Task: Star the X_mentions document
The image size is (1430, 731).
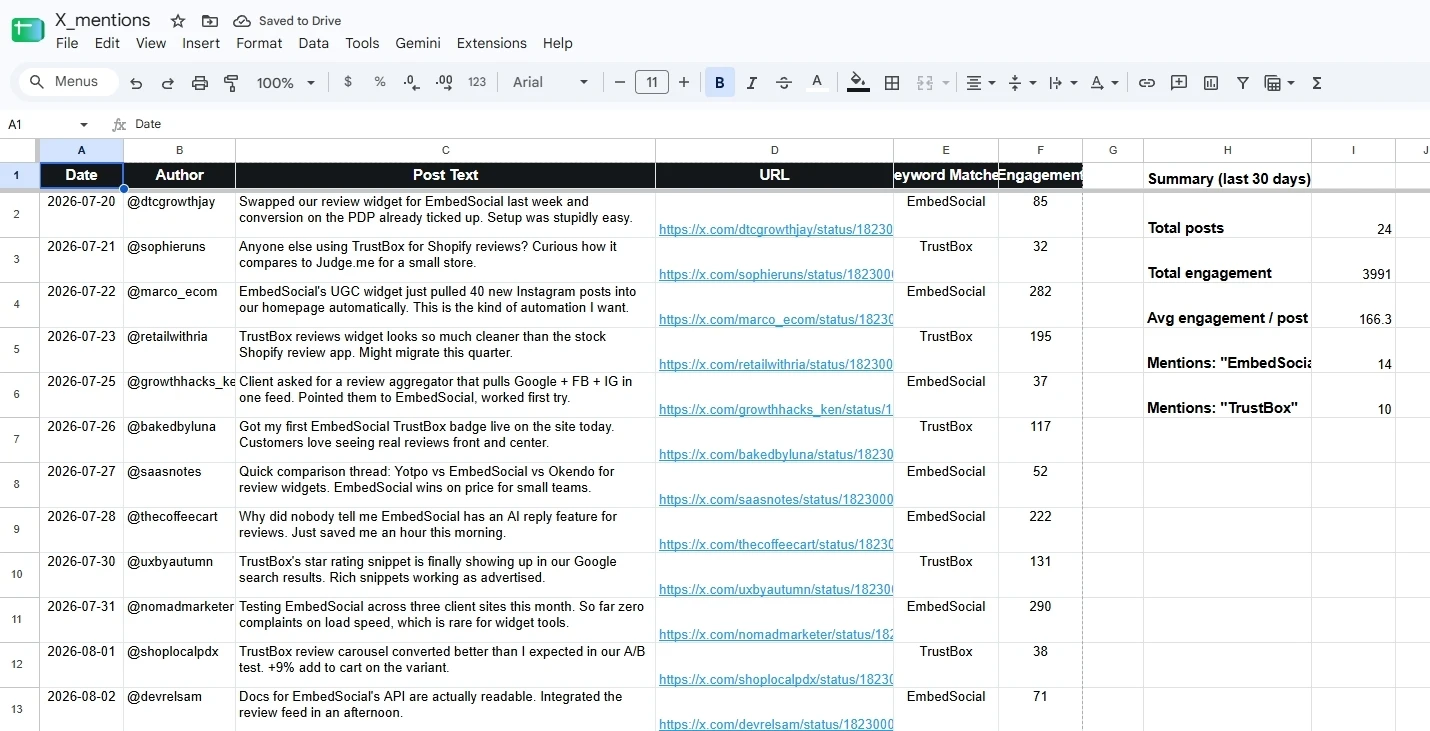Action: pyautogui.click(x=178, y=21)
